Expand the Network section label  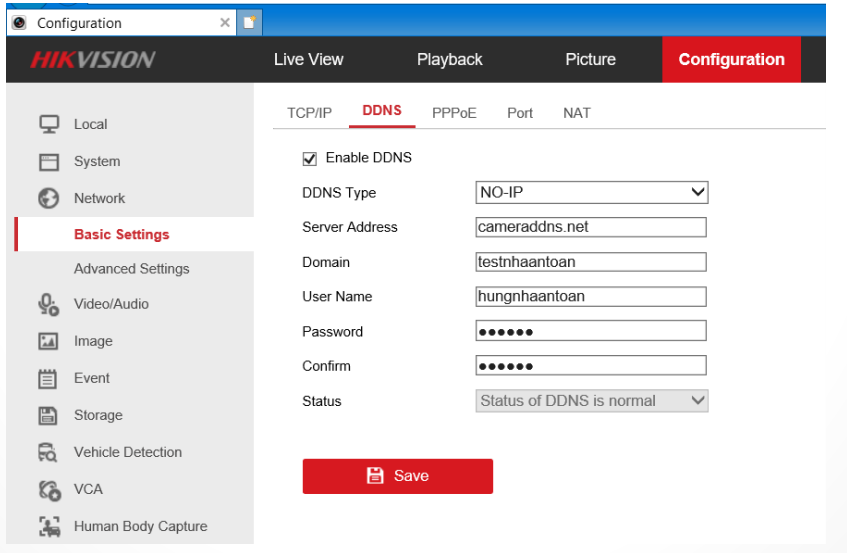pos(99,198)
